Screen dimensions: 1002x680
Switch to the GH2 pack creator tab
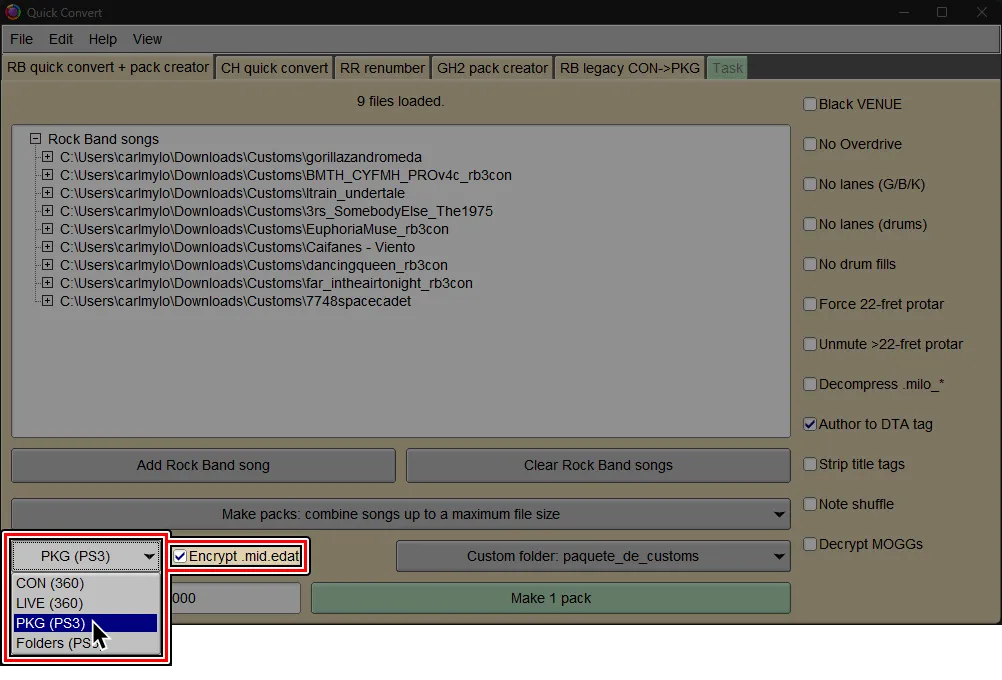click(x=490, y=67)
